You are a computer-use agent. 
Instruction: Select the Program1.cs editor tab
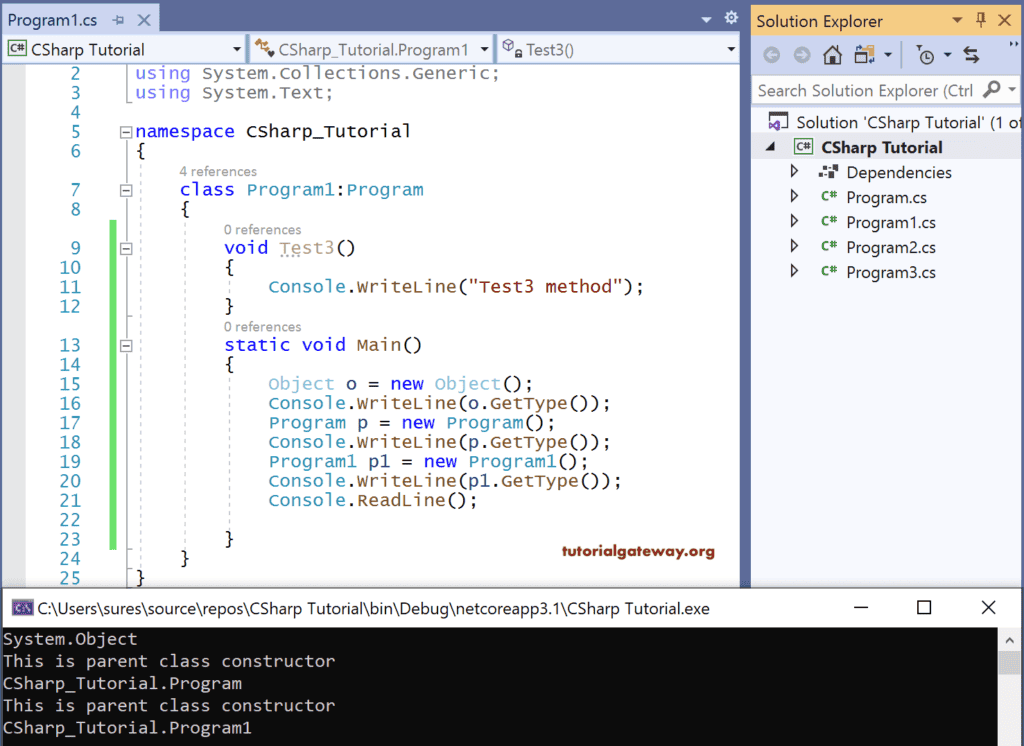pyautogui.click(x=55, y=20)
